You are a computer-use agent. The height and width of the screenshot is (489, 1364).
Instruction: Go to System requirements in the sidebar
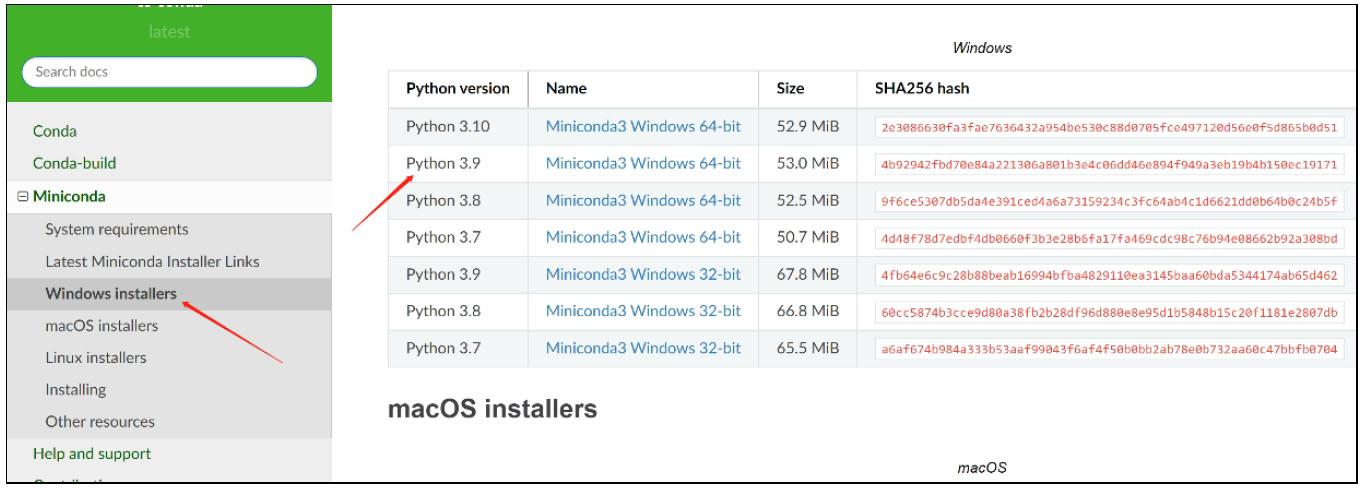pyautogui.click(x=116, y=230)
